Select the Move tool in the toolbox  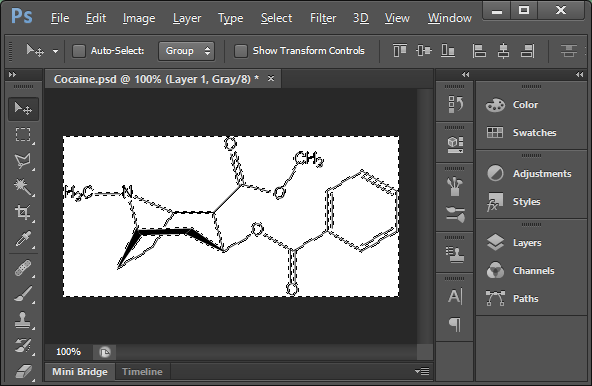[x=23, y=109]
